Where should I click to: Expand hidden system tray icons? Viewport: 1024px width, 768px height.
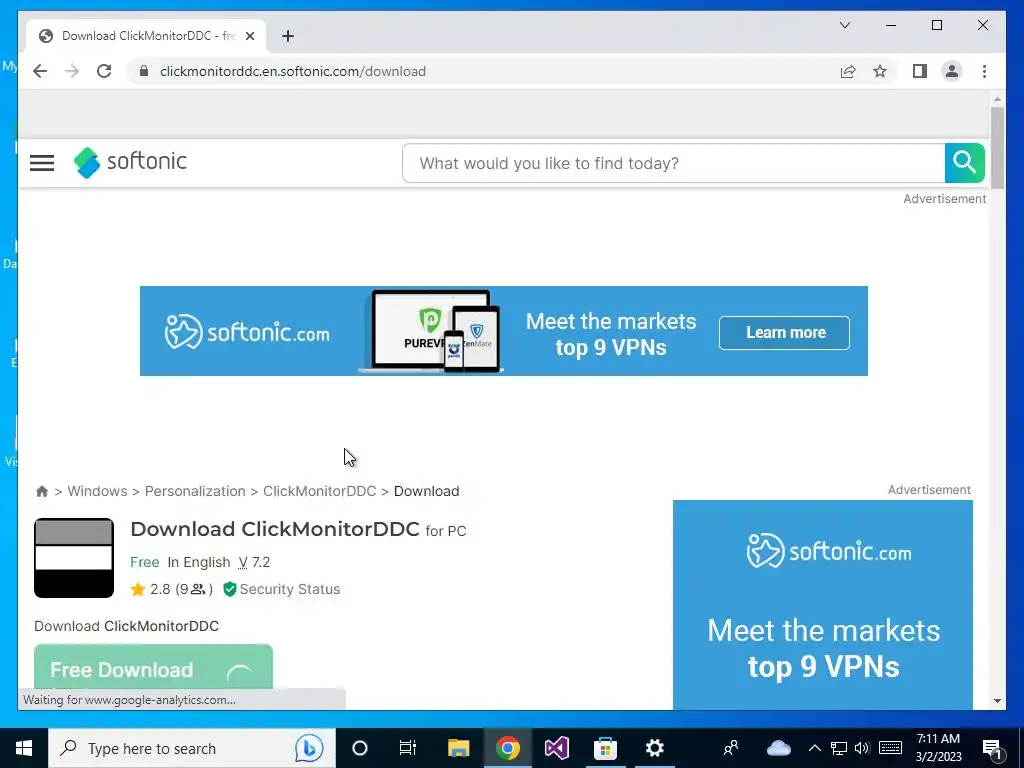point(814,748)
